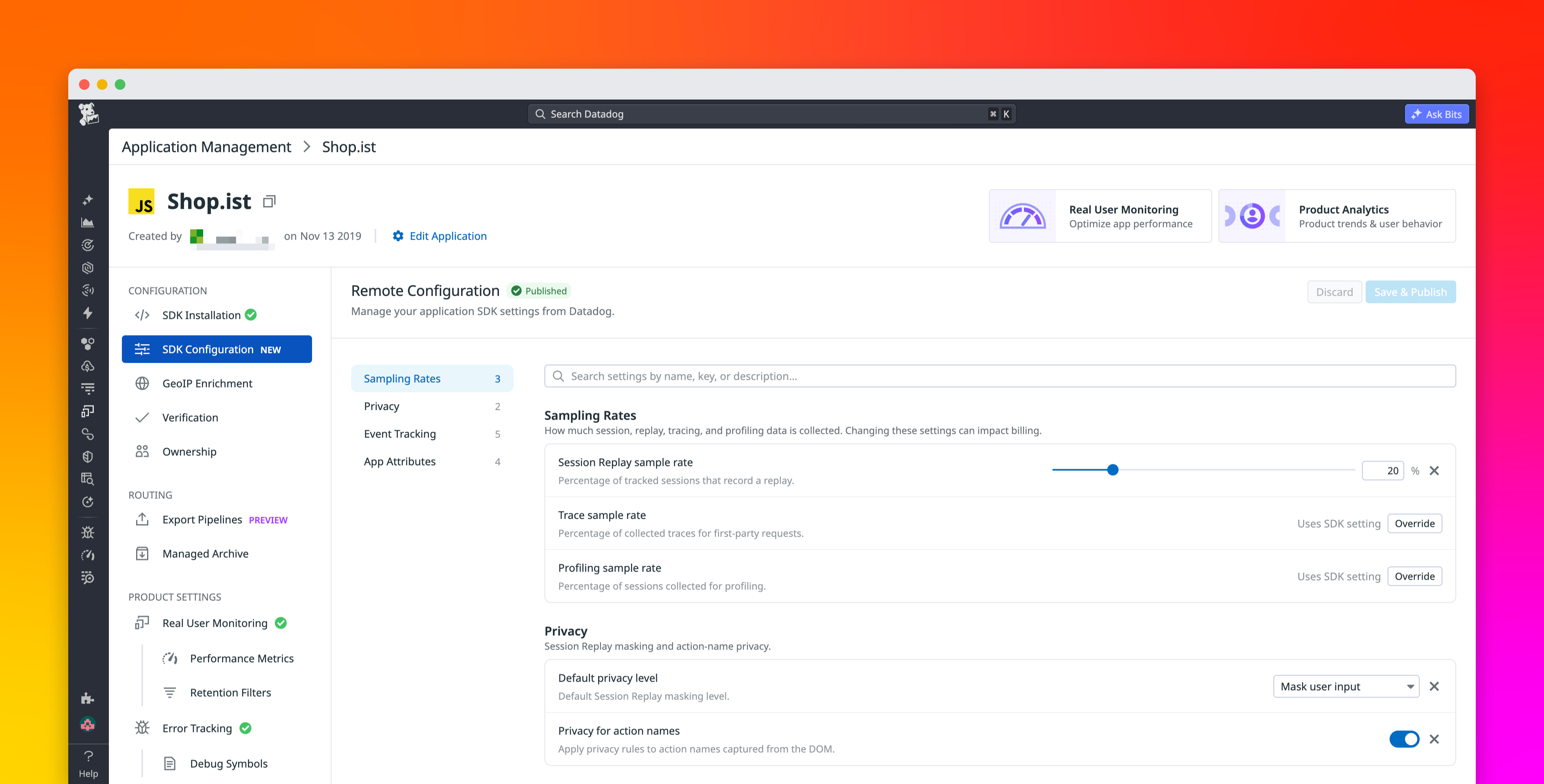
Task: Open Debug Symbols sub-item
Action: click(231, 764)
